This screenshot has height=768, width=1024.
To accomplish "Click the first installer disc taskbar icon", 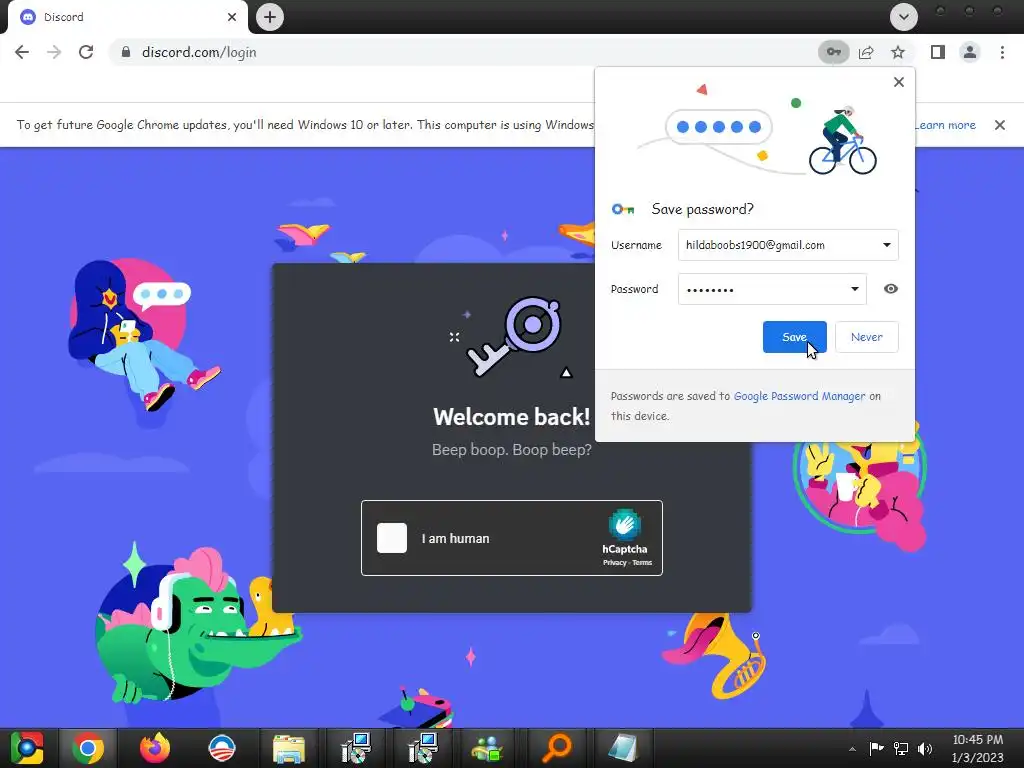I will pyautogui.click(x=356, y=748).
